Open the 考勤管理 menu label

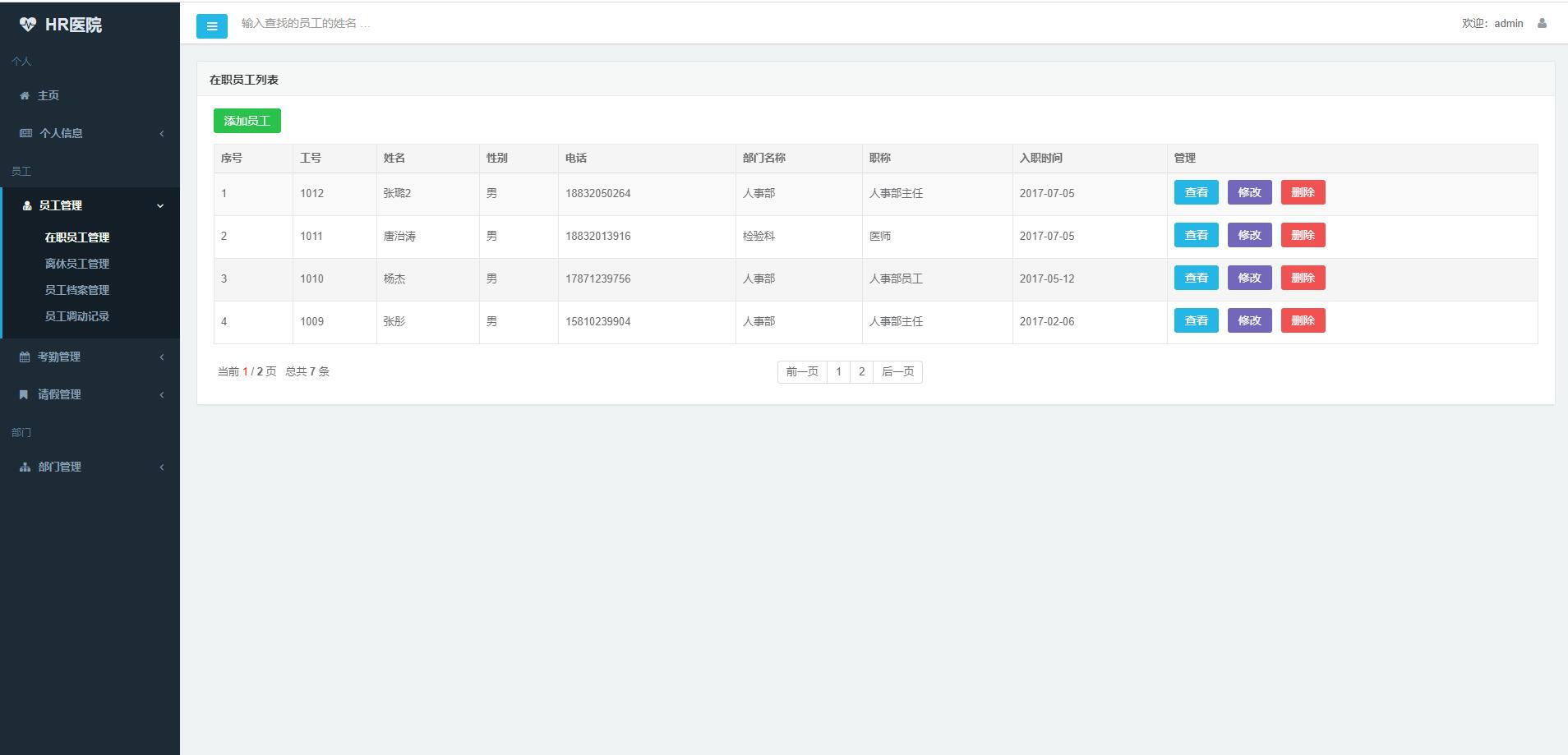point(59,357)
